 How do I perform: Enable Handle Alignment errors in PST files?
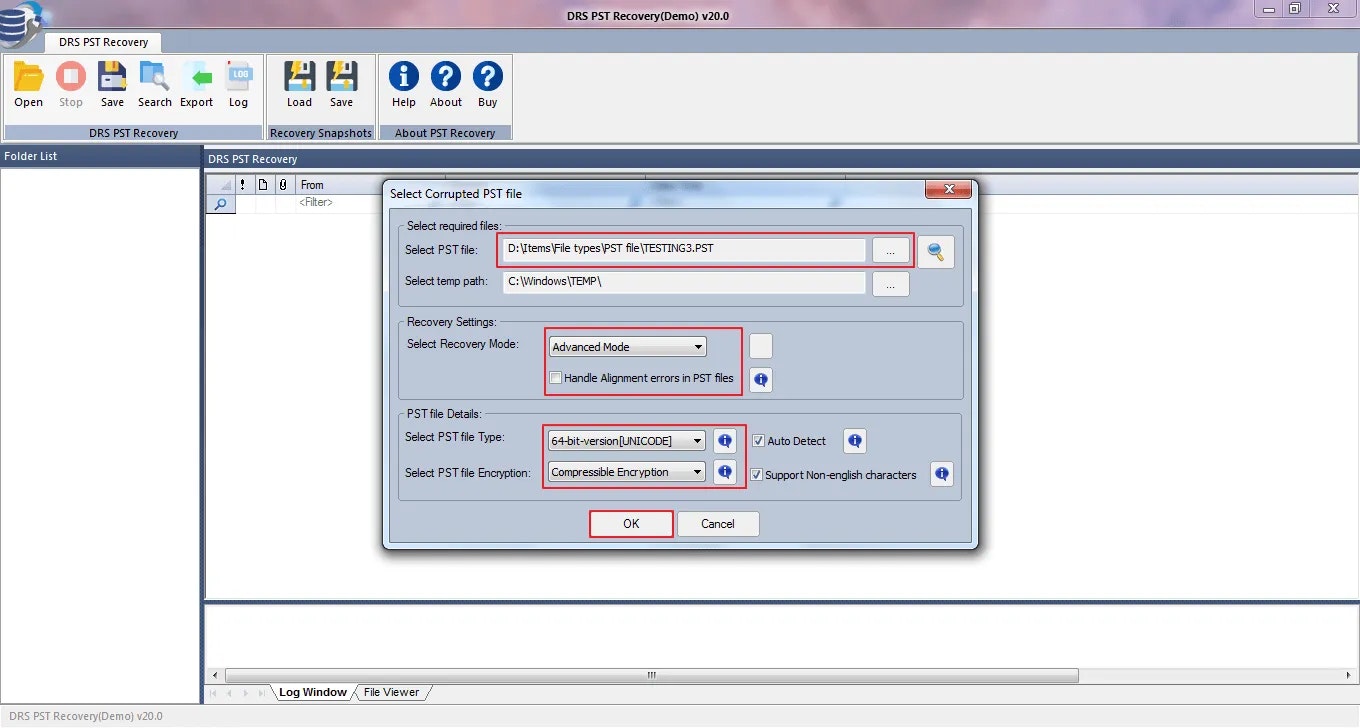(556, 378)
